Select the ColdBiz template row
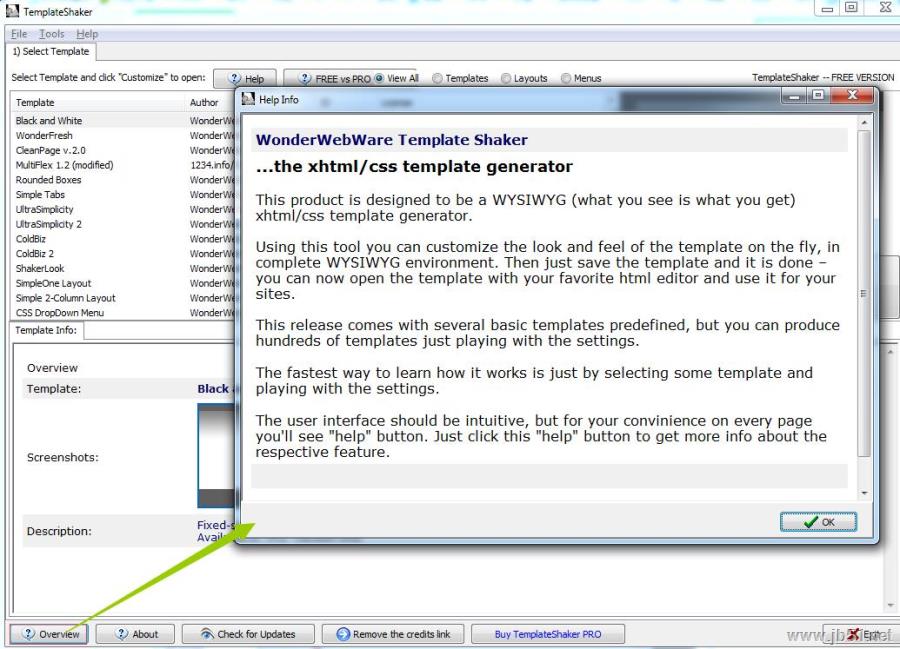The width and height of the screenshot is (900, 649). (x=123, y=239)
